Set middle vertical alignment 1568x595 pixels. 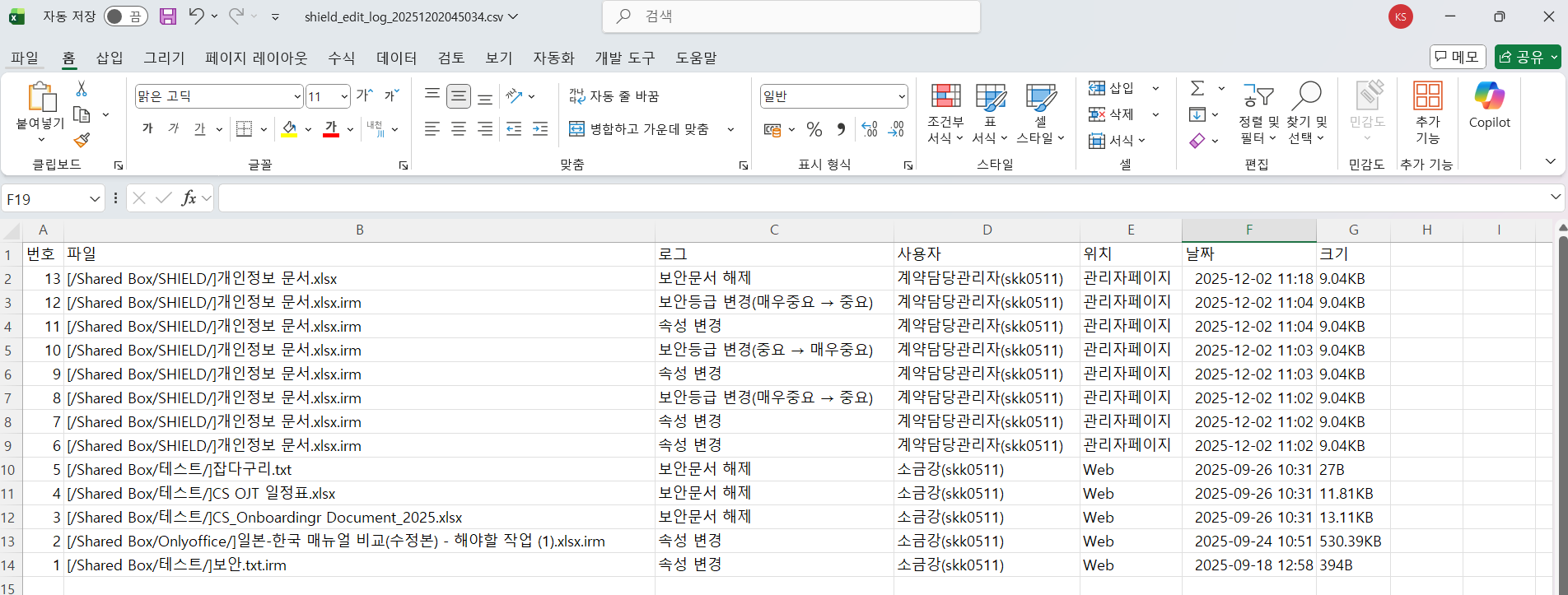[459, 96]
